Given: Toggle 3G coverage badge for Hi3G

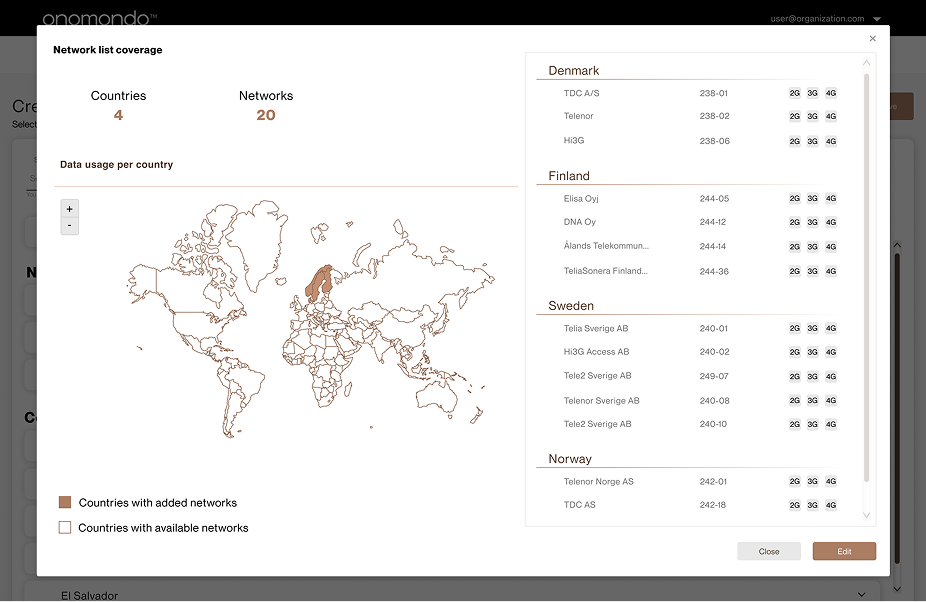Looking at the screenshot, I should pos(811,141).
